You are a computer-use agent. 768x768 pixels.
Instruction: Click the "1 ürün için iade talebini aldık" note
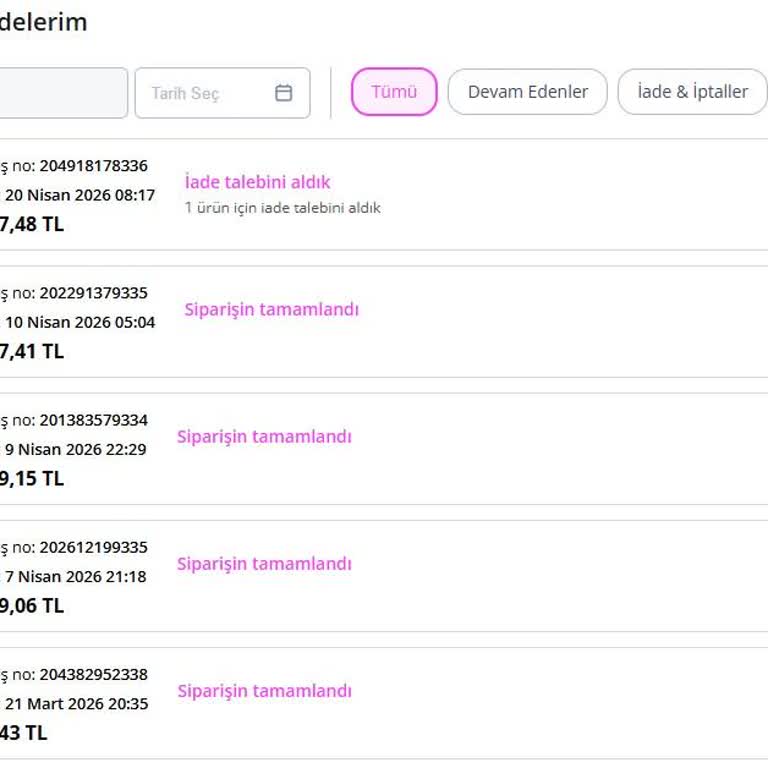coord(283,208)
